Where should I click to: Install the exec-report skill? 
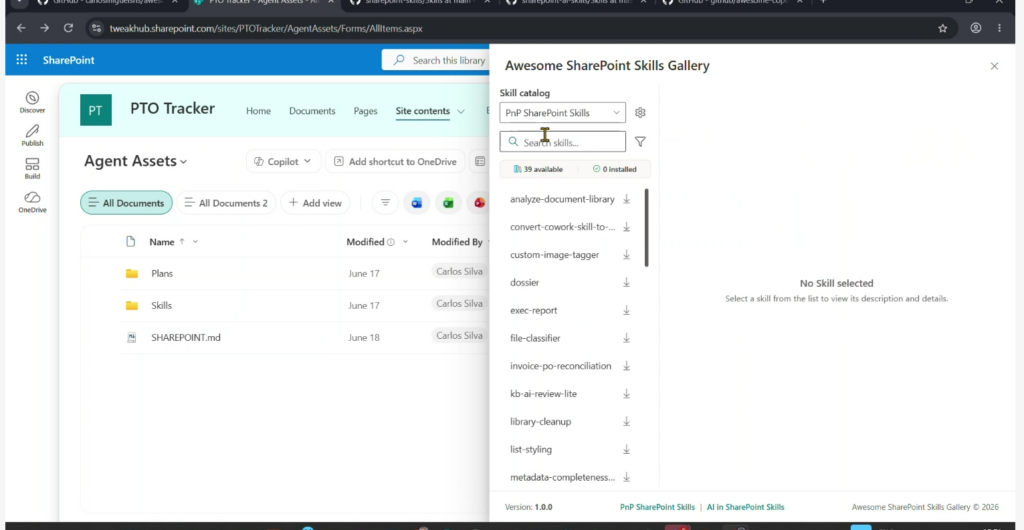626,311
